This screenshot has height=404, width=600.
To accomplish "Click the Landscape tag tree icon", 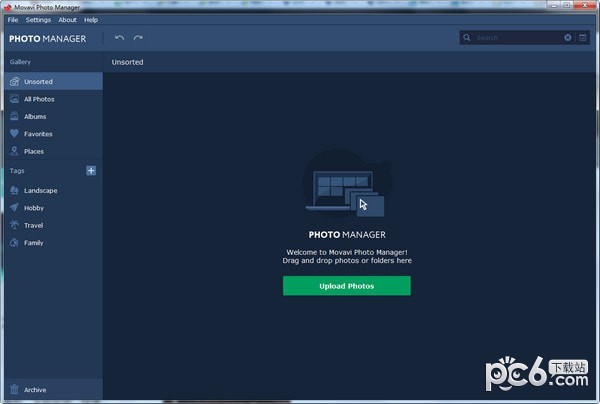I will pyautogui.click(x=15, y=190).
